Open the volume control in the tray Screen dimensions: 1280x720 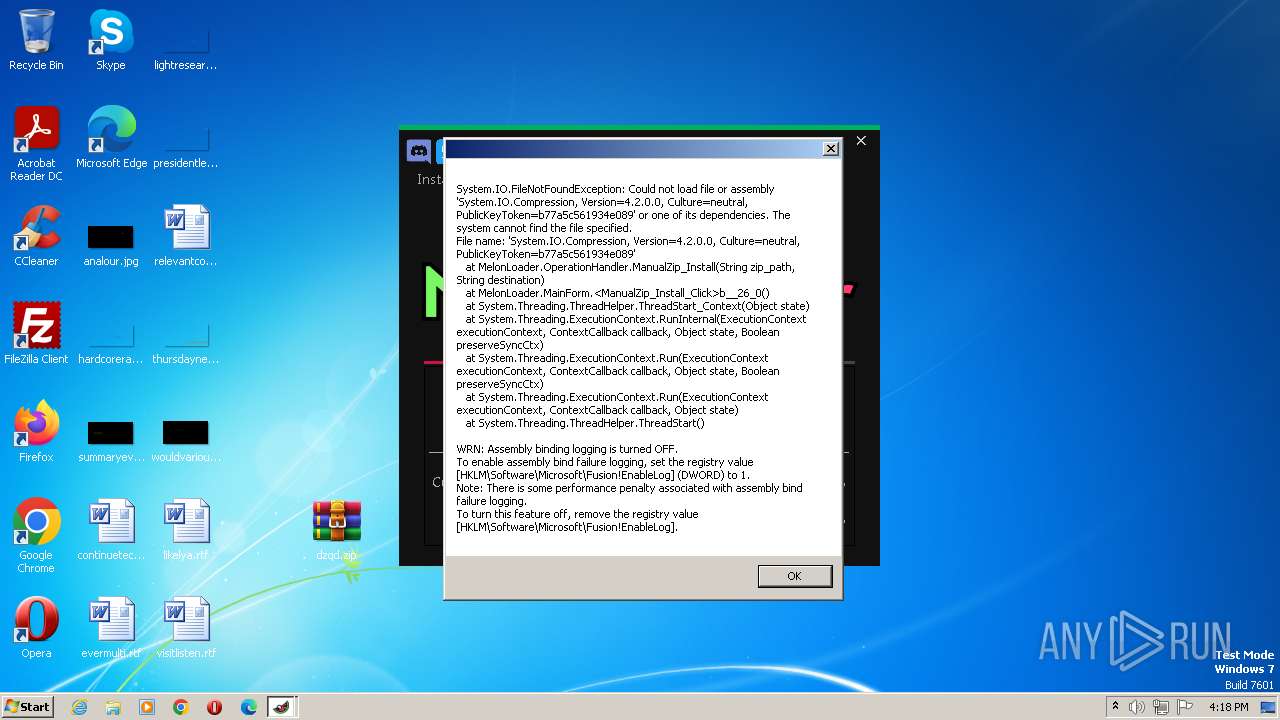pos(1137,707)
